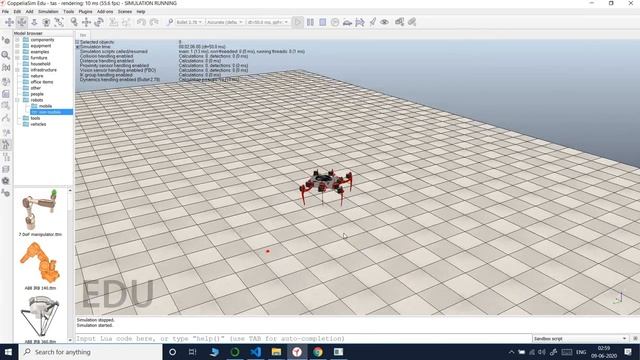This screenshot has width=640, height=360.
Task: Open dynamics settings magnifier icon
Action: 170,22
